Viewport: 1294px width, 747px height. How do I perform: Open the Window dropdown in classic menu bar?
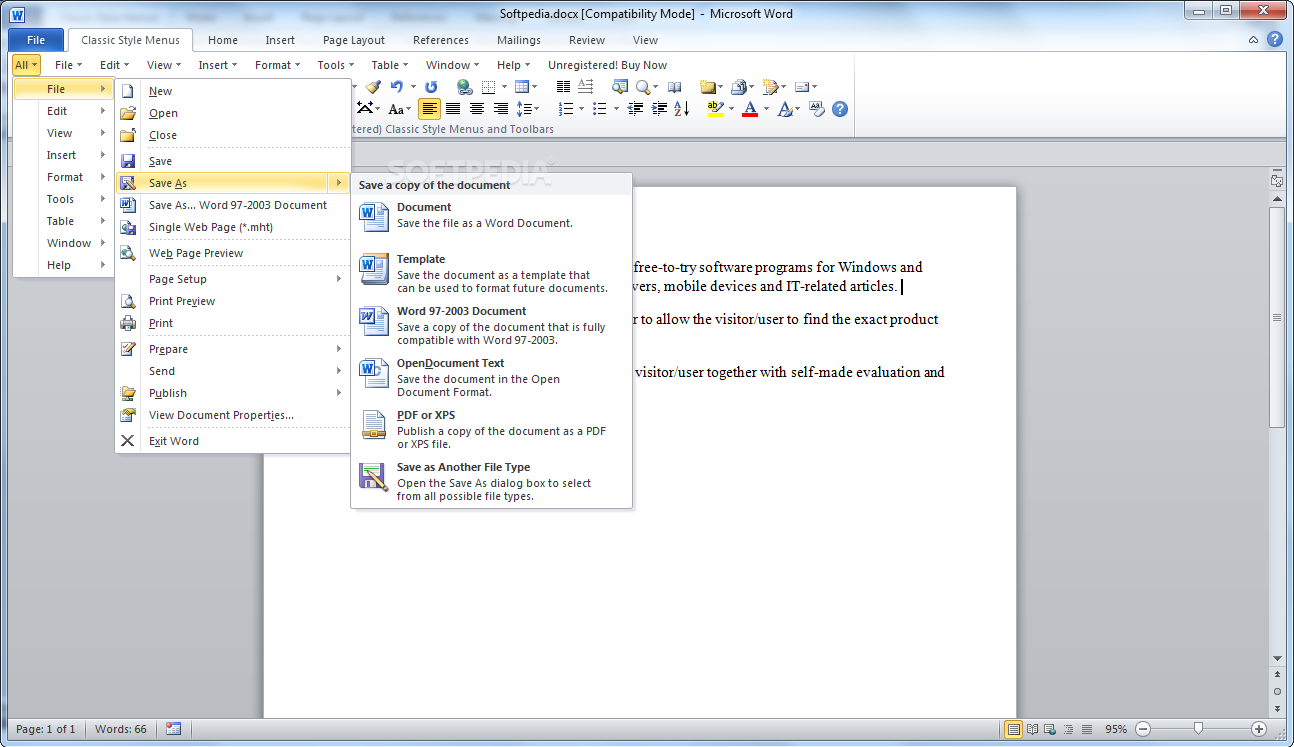point(453,65)
